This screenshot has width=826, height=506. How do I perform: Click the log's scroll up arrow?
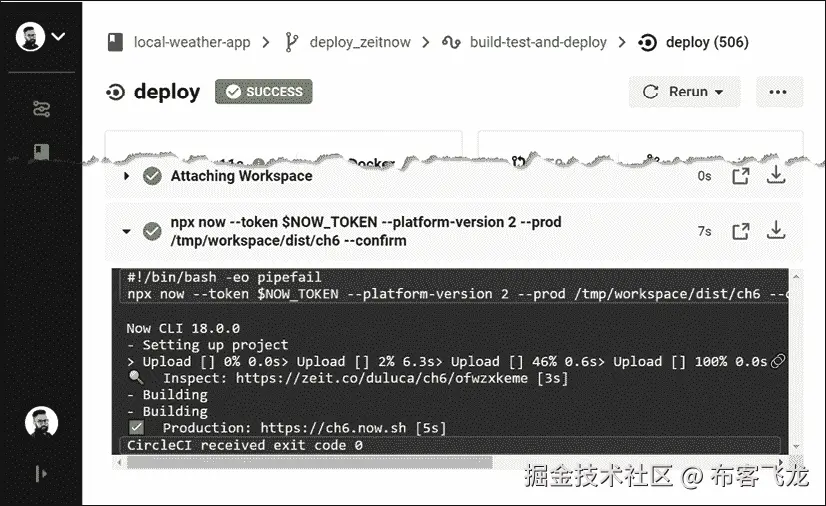coord(796,276)
